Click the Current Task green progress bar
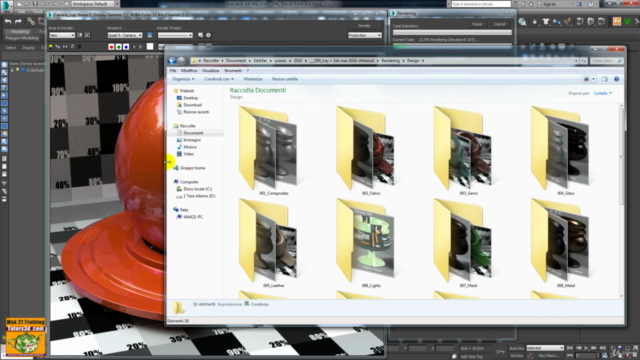Viewport: 640px width, 360px height. point(452,45)
